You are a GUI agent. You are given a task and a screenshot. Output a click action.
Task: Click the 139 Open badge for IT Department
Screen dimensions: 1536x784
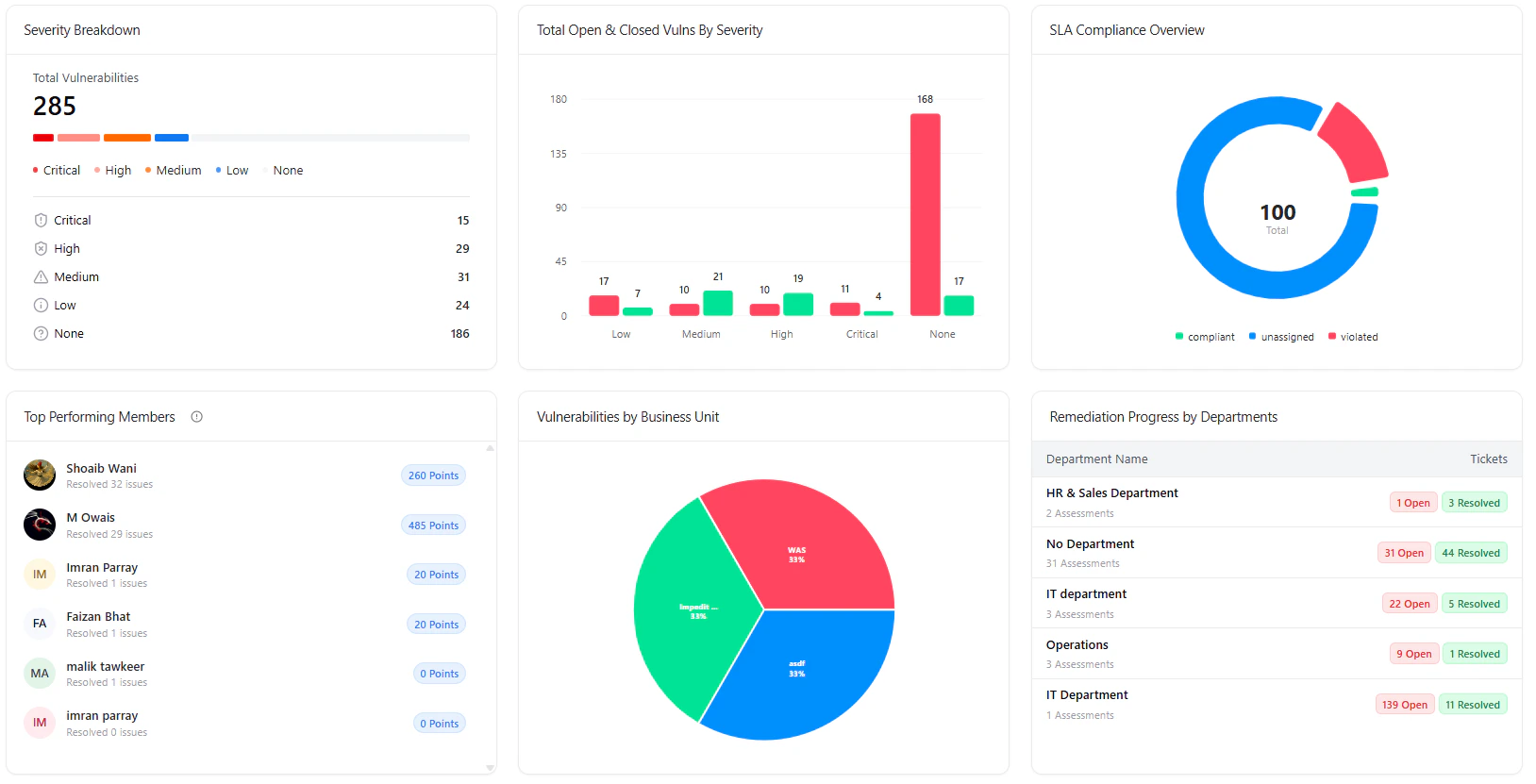tap(1405, 705)
